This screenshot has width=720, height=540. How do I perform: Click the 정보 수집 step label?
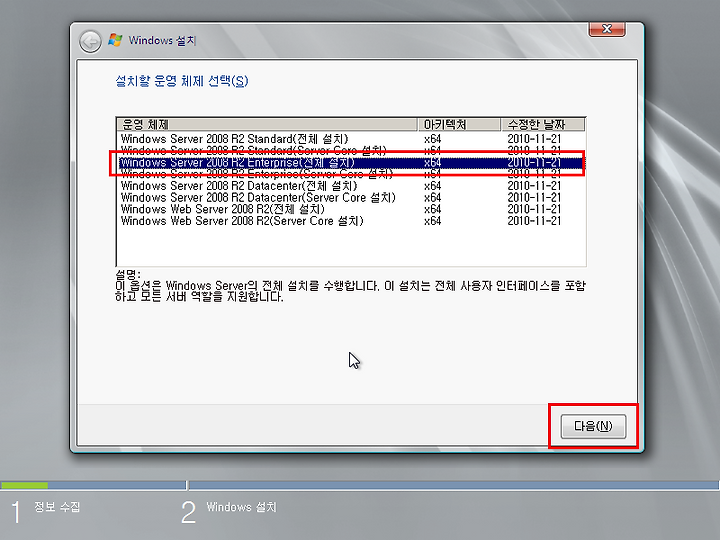(57, 507)
